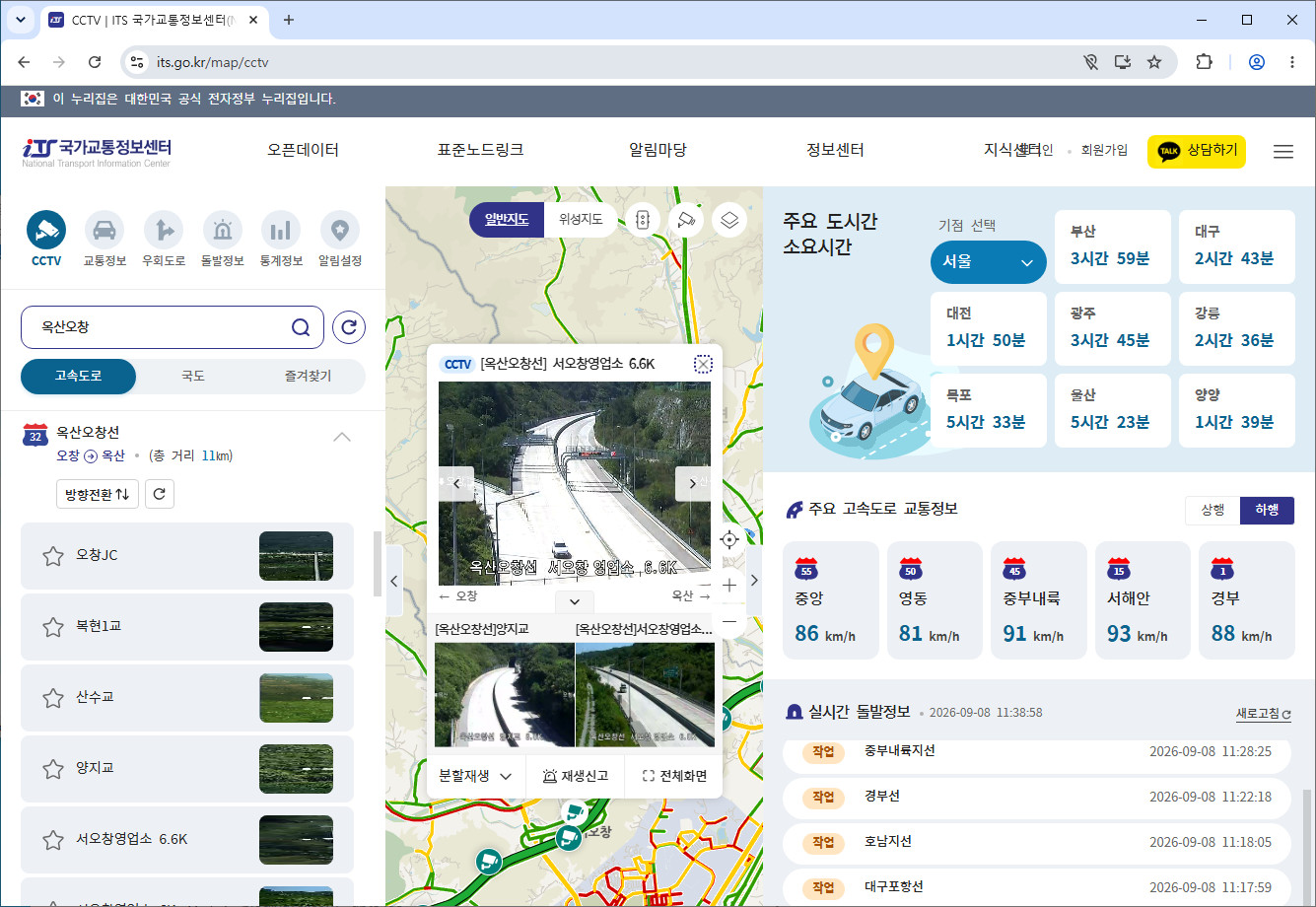Select the 즐겨찾기 tab
The width and height of the screenshot is (1316, 907).
[308, 376]
